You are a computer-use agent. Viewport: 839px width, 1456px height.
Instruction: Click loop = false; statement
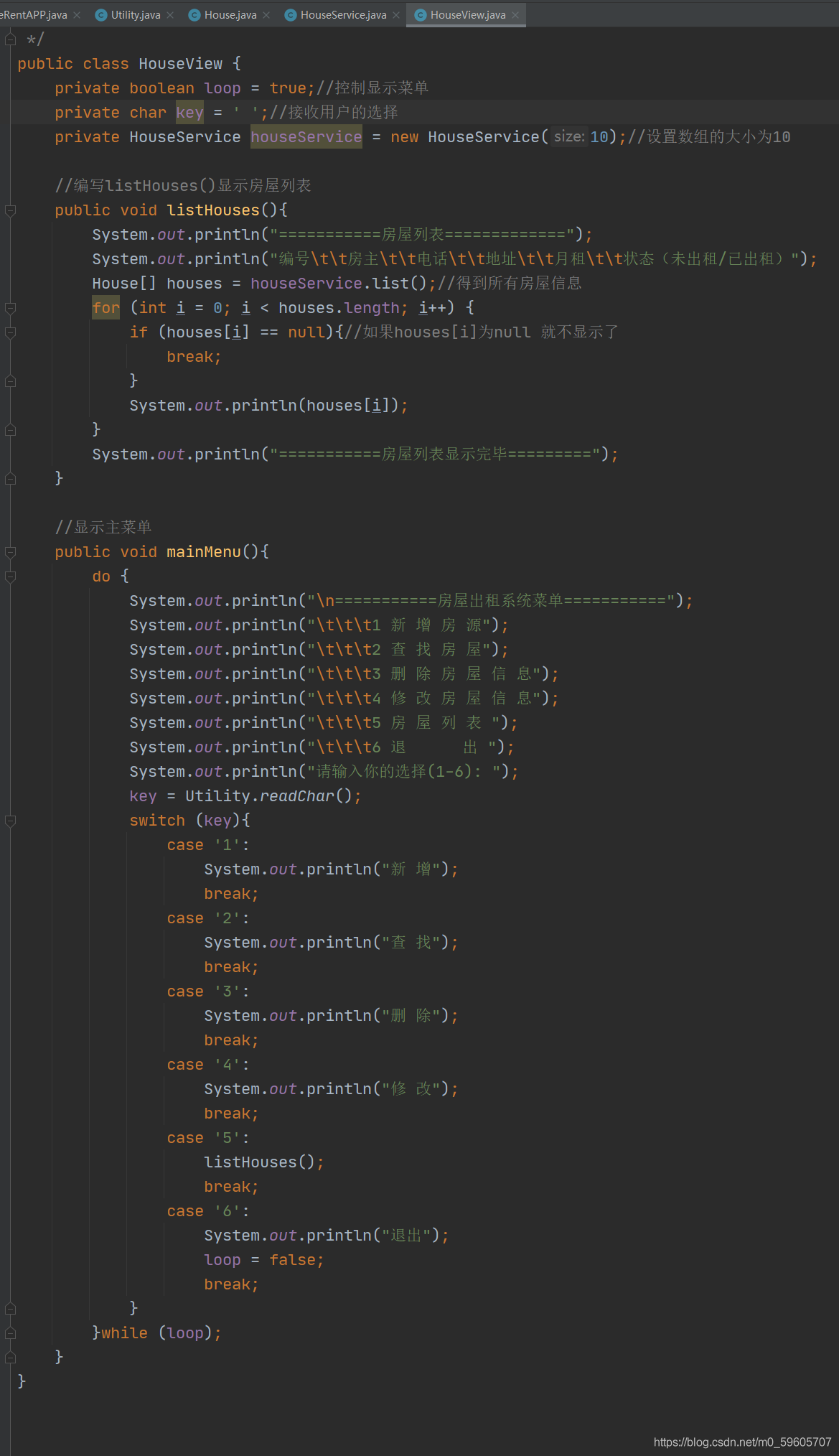point(264,1259)
